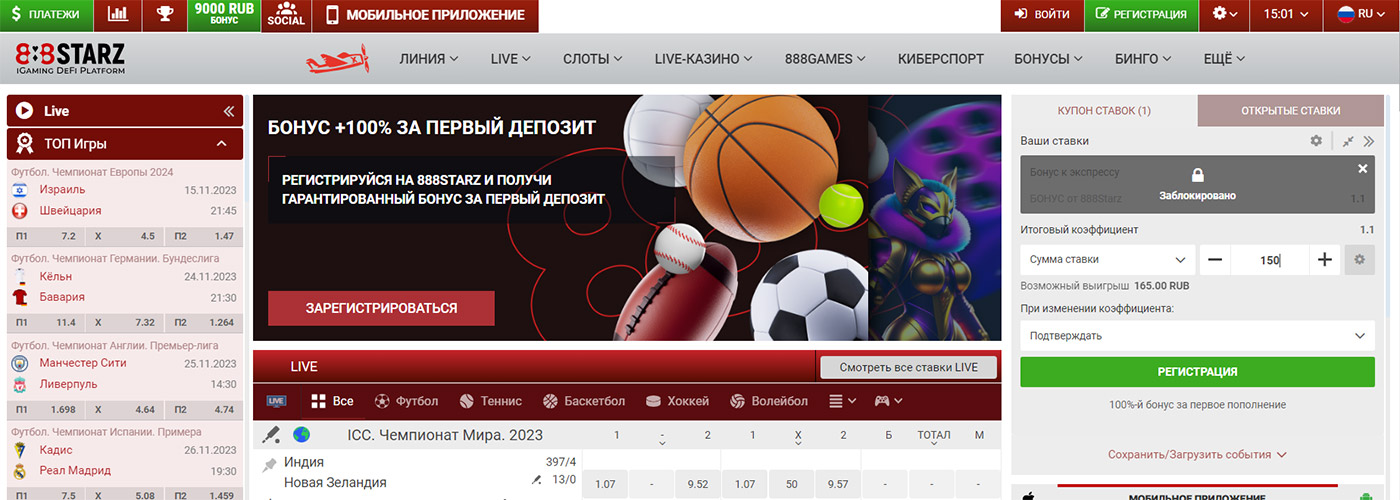Click the lock icon above Заблокировано
Image resolution: width=1400 pixels, height=500 pixels.
coord(1198,175)
